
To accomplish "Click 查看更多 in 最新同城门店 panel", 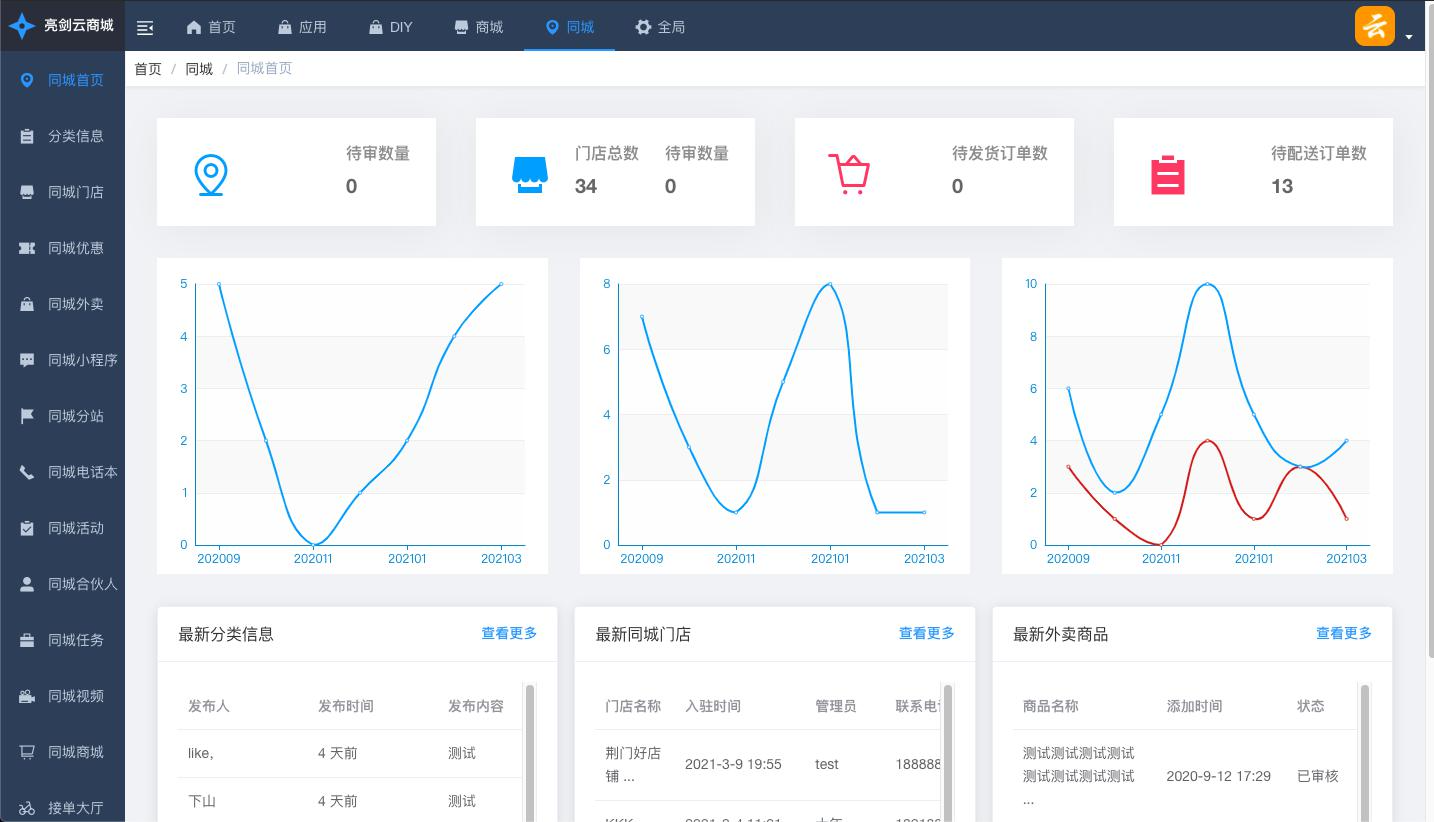I will tap(926, 633).
